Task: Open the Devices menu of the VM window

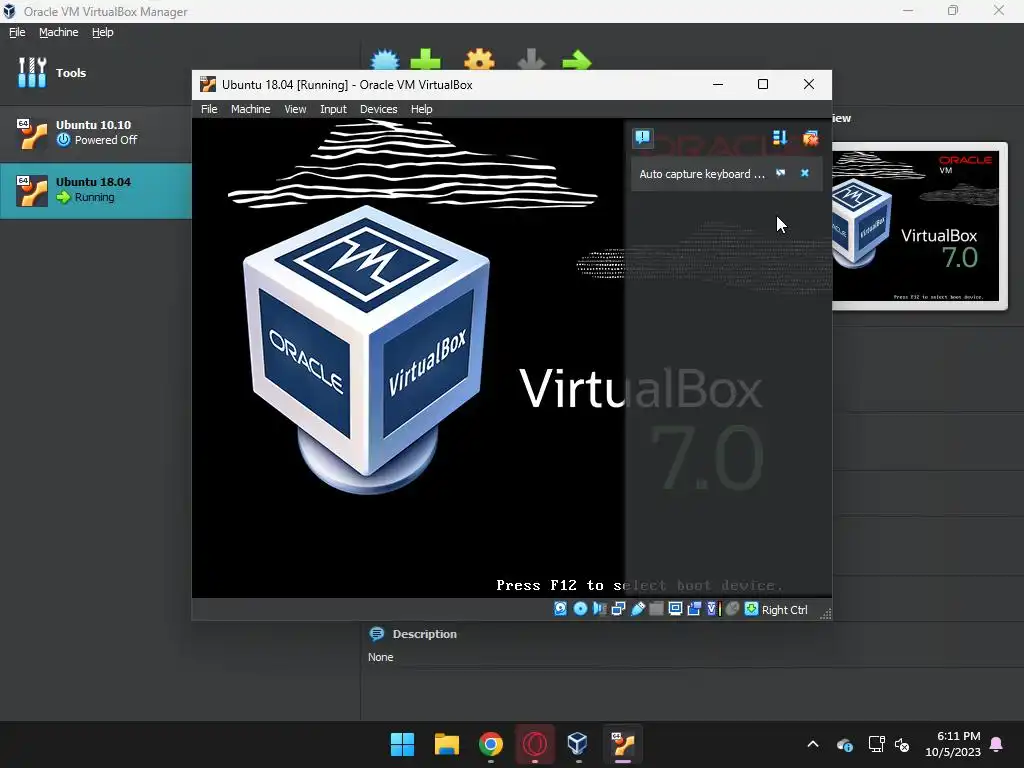Action: tap(379, 109)
